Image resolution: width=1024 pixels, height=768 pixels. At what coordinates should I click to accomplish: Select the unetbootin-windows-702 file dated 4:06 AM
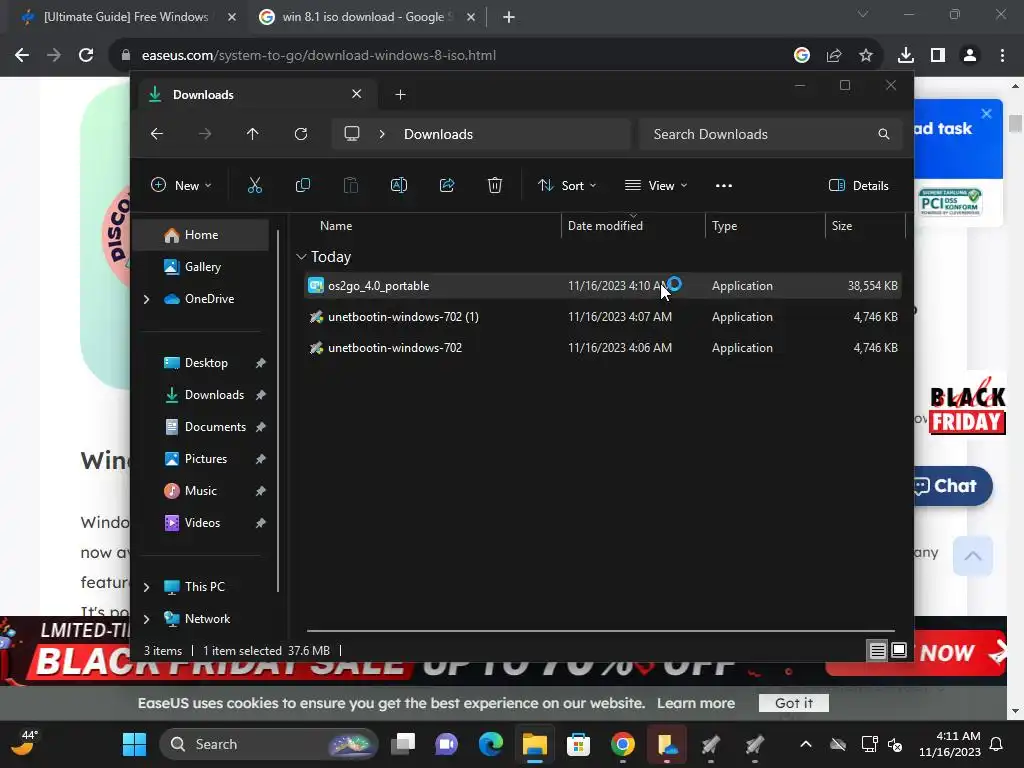point(603,348)
